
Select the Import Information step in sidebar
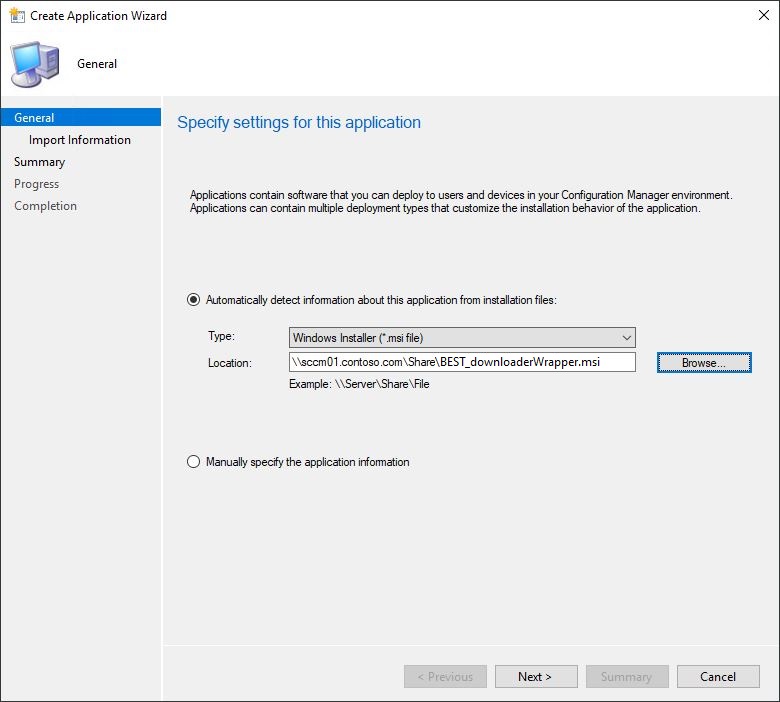[80, 140]
